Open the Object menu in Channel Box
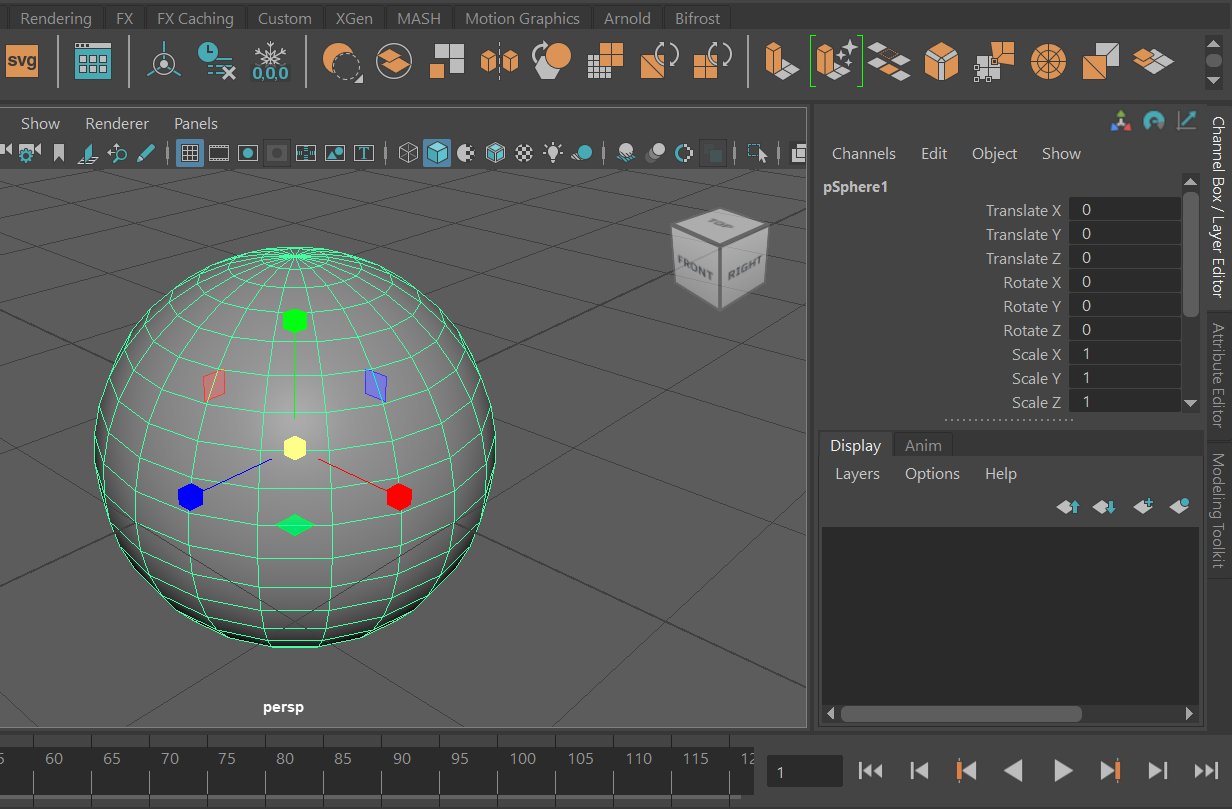Image resolution: width=1232 pixels, height=809 pixels. point(995,154)
